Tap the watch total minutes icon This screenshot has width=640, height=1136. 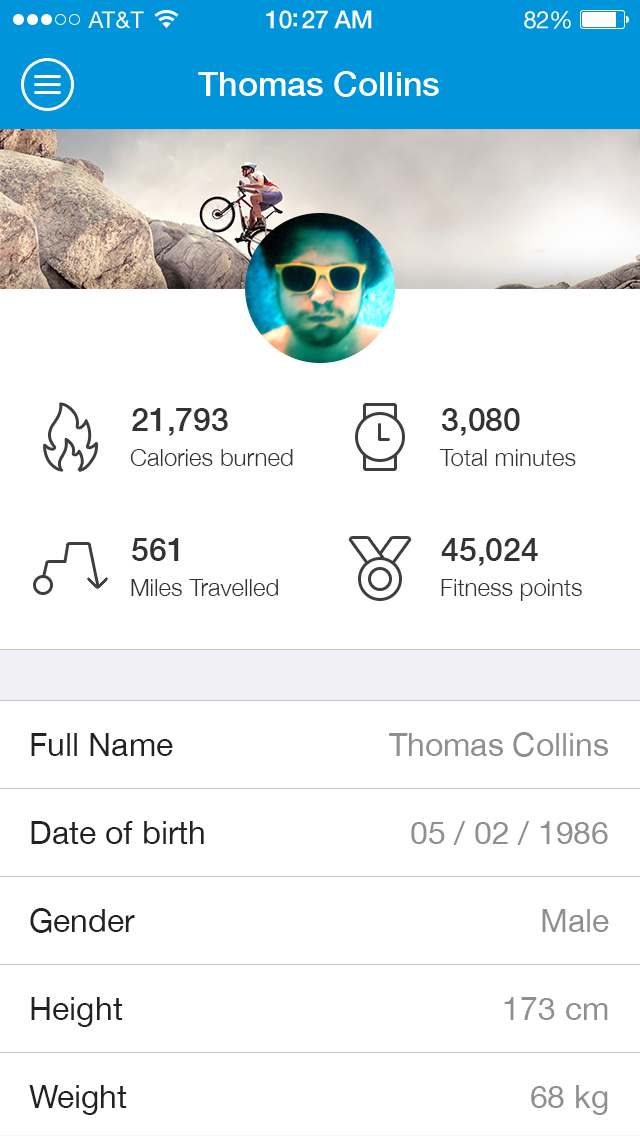coord(380,437)
